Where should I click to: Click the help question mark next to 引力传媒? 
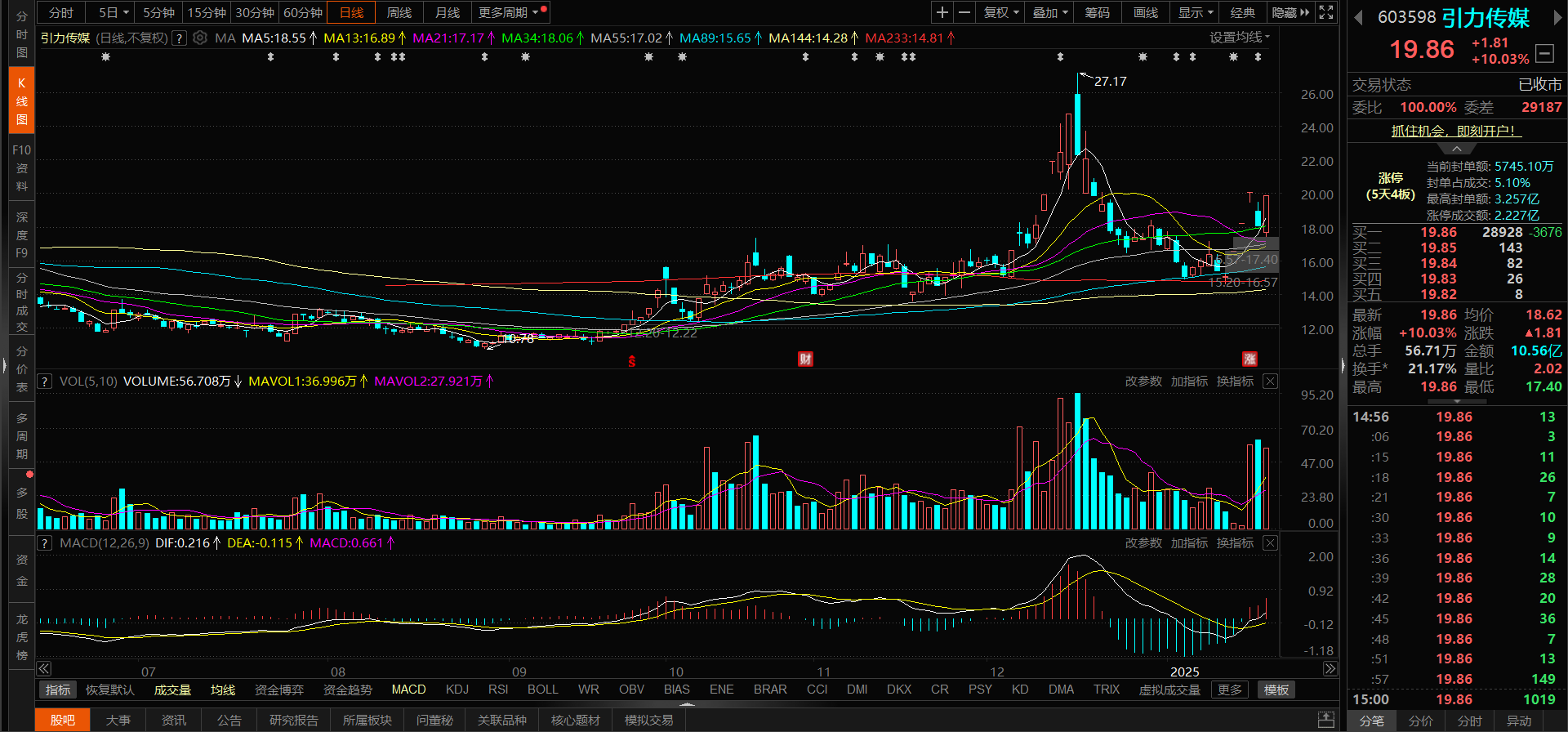180,38
